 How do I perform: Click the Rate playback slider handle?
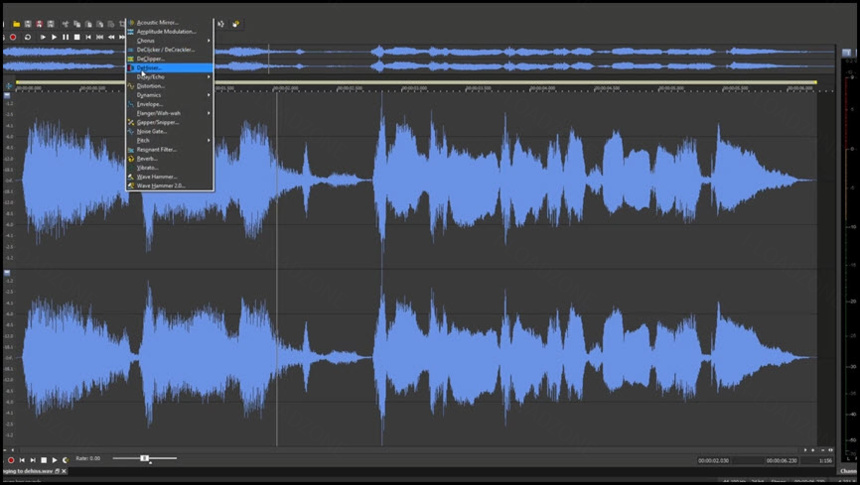pos(144,458)
